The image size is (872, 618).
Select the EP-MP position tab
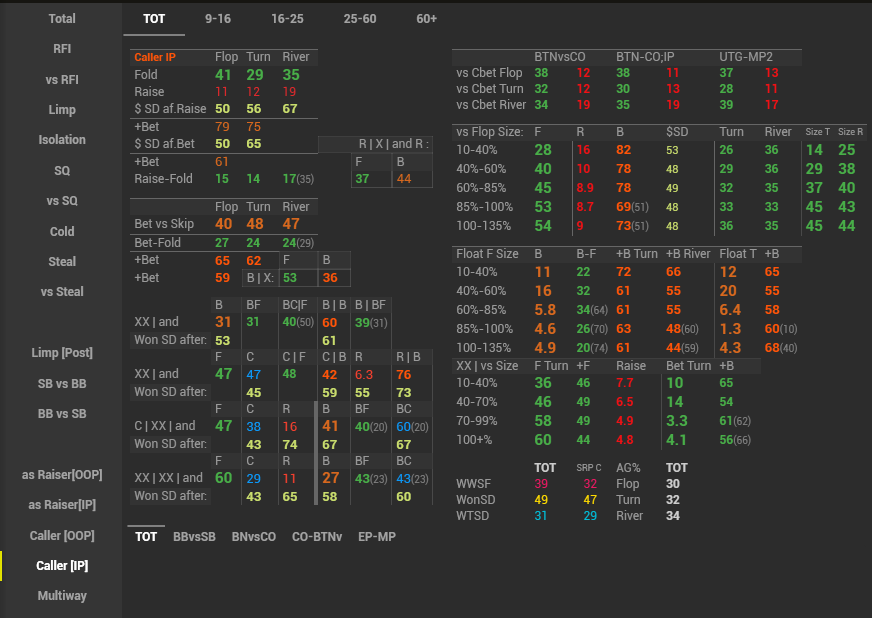click(x=377, y=537)
